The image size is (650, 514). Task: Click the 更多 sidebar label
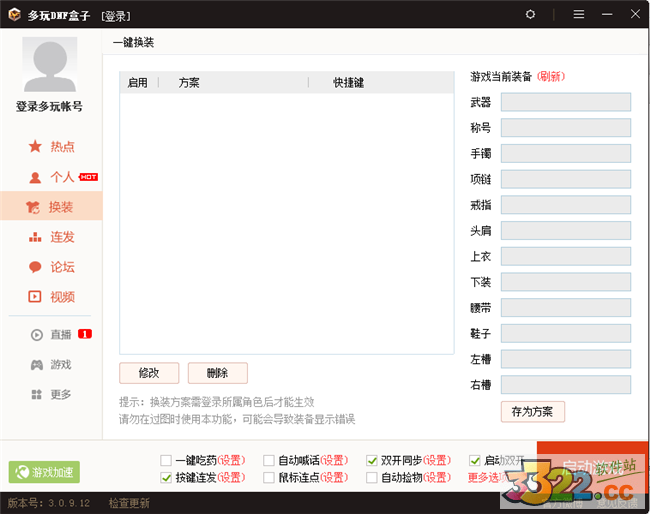pos(61,394)
